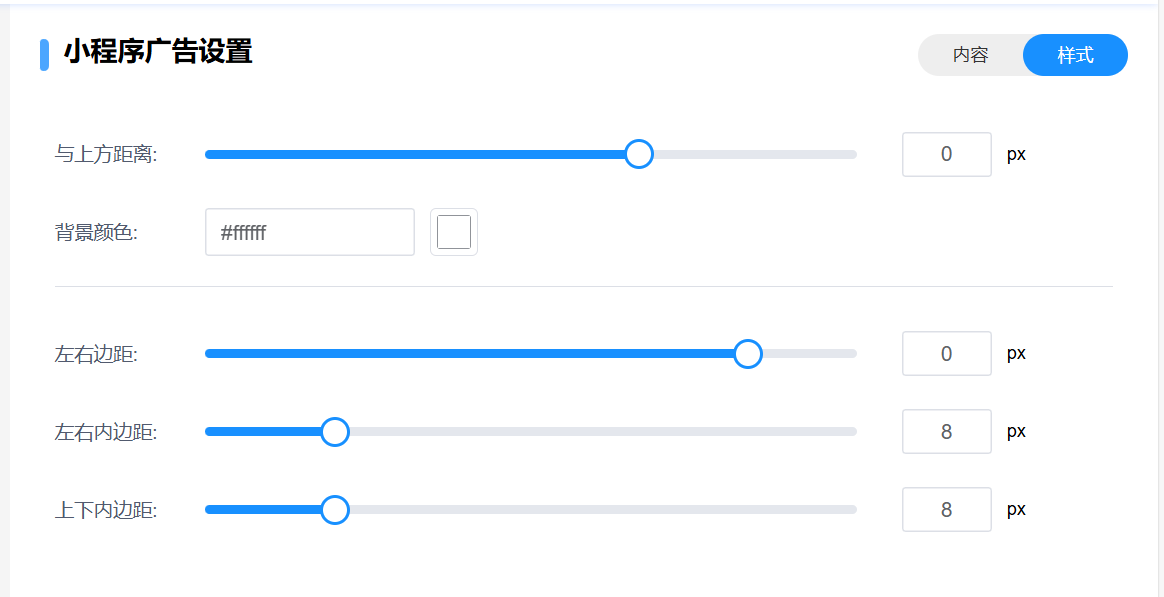
Task: Click the 左右内边距 label
Action: pyautogui.click(x=106, y=433)
